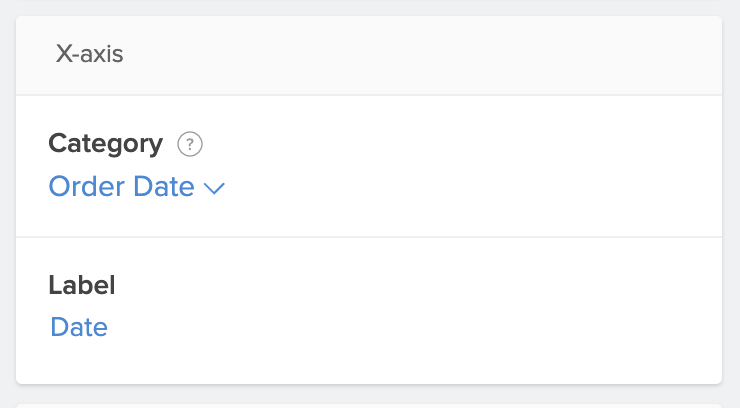The image size is (740, 408).
Task: Click the X-axis title text
Action: pos(89,54)
